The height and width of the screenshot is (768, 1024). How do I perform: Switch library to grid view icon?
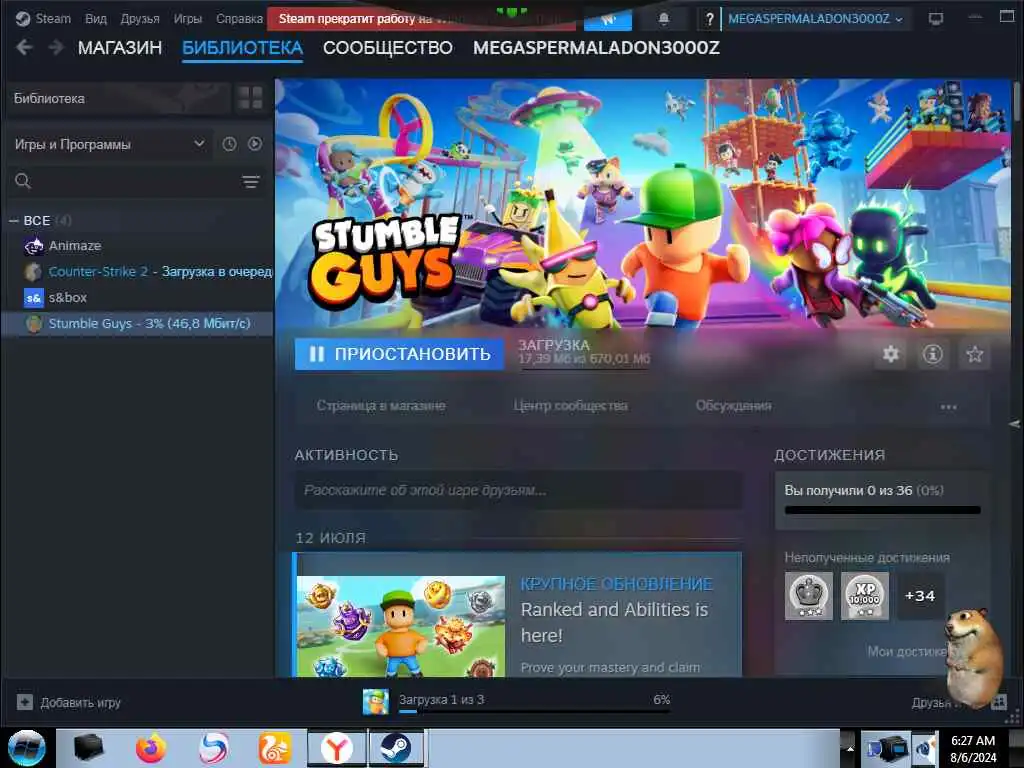[x=250, y=99]
